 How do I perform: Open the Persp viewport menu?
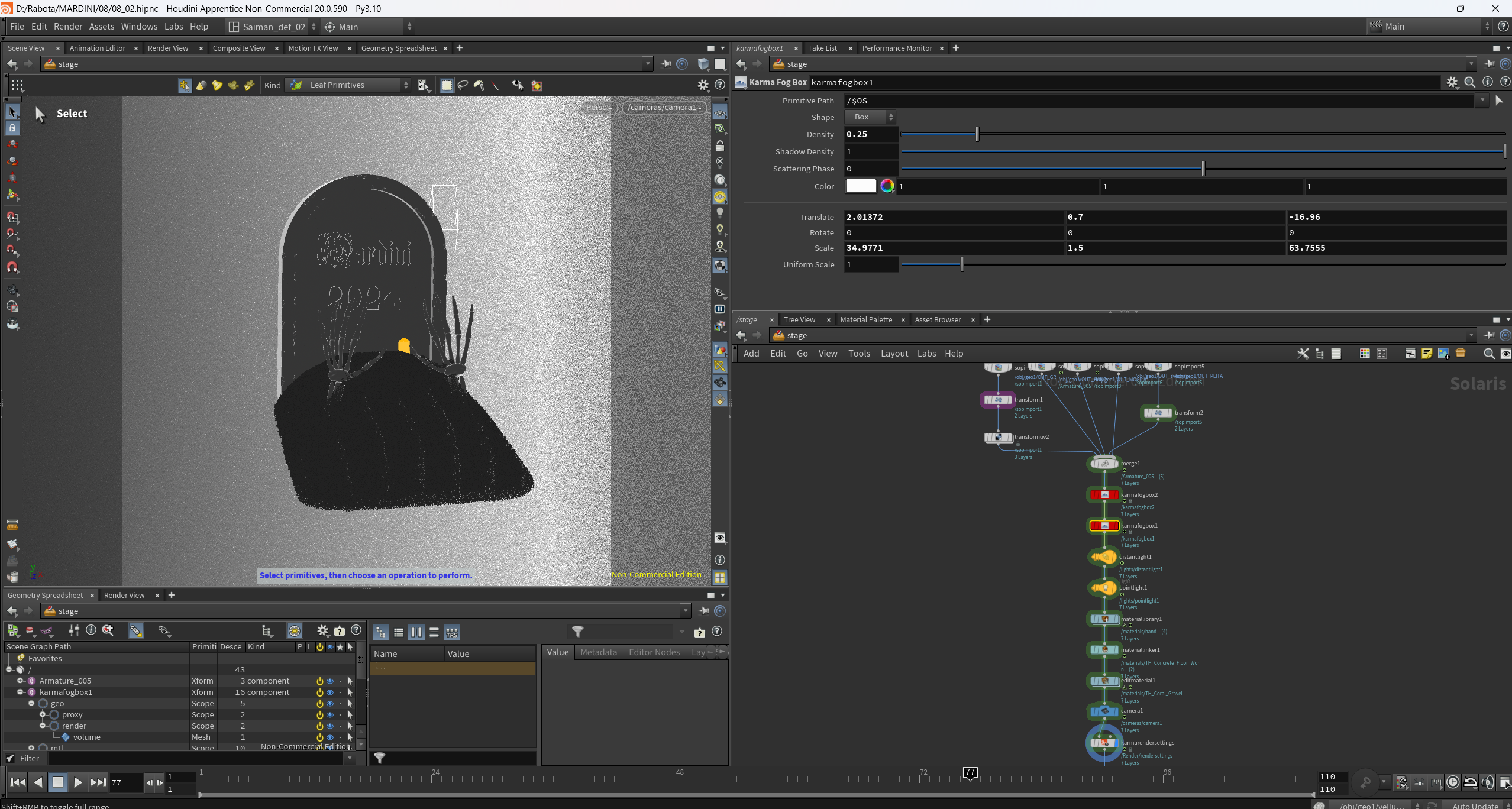click(599, 108)
